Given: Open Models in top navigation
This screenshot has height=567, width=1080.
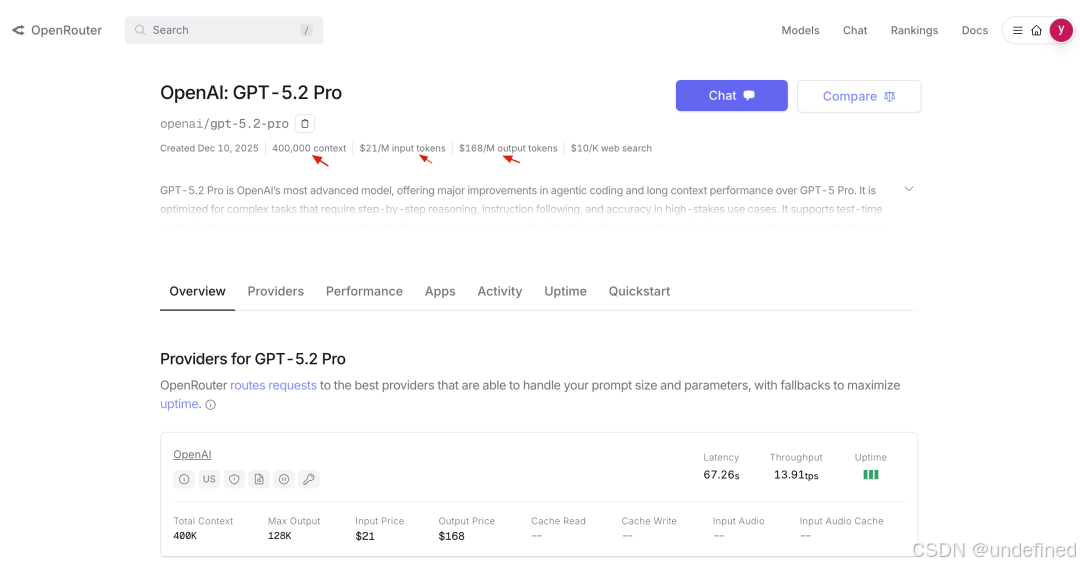Looking at the screenshot, I should pyautogui.click(x=800, y=30).
